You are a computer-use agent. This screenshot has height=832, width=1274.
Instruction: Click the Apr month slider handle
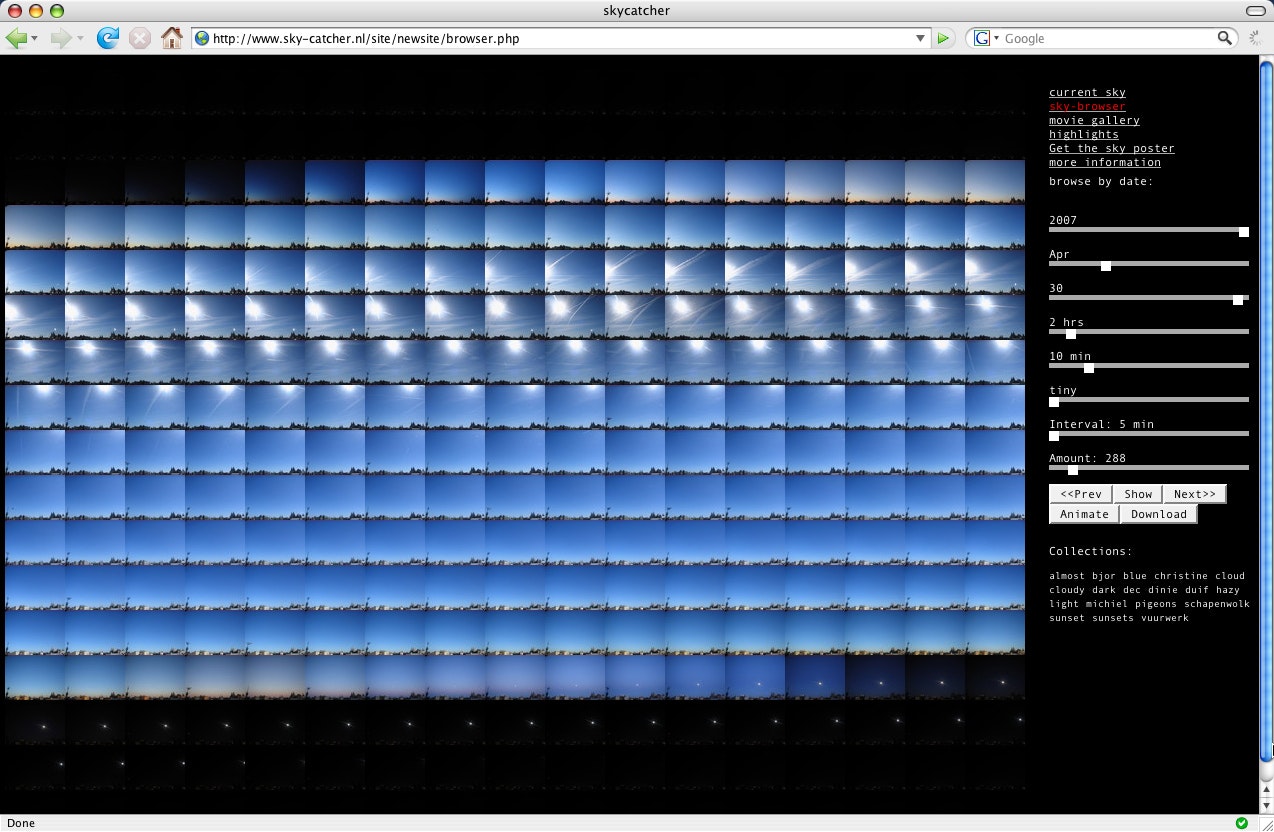click(x=1106, y=266)
